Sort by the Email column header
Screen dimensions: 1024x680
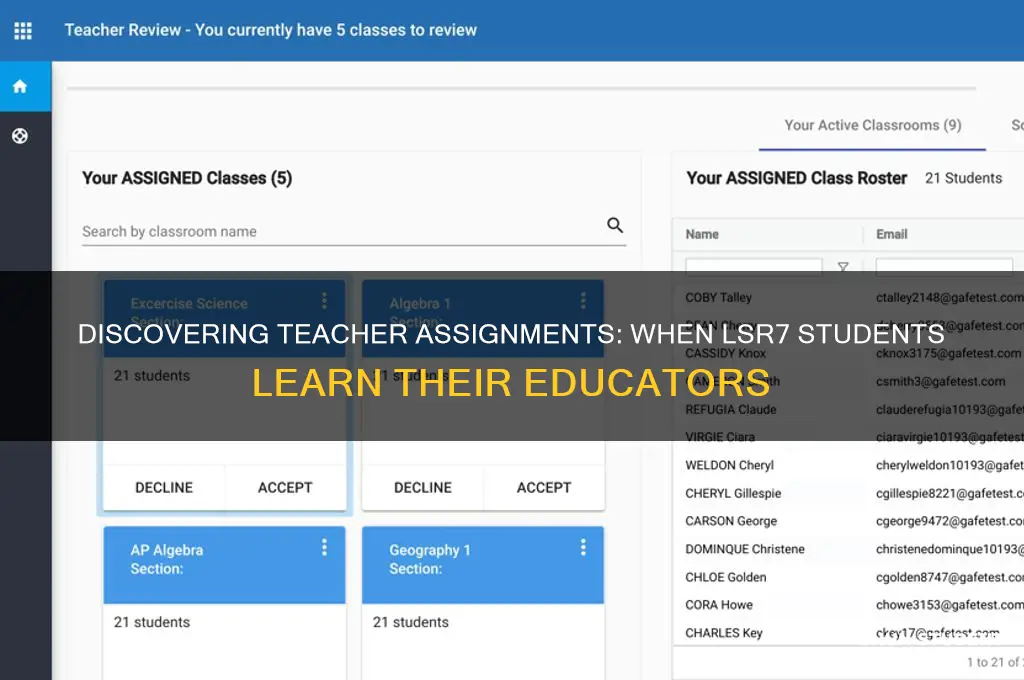coord(891,234)
